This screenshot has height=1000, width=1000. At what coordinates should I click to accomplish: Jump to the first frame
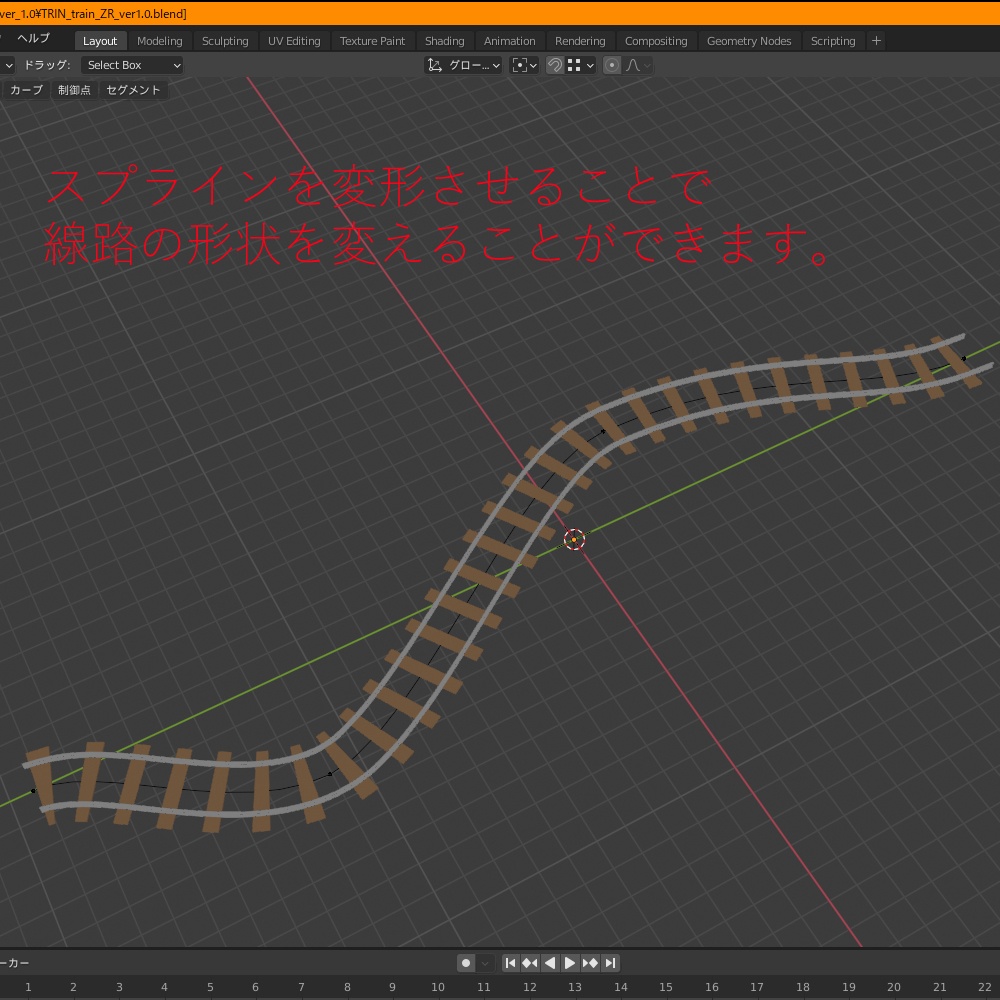(x=511, y=963)
